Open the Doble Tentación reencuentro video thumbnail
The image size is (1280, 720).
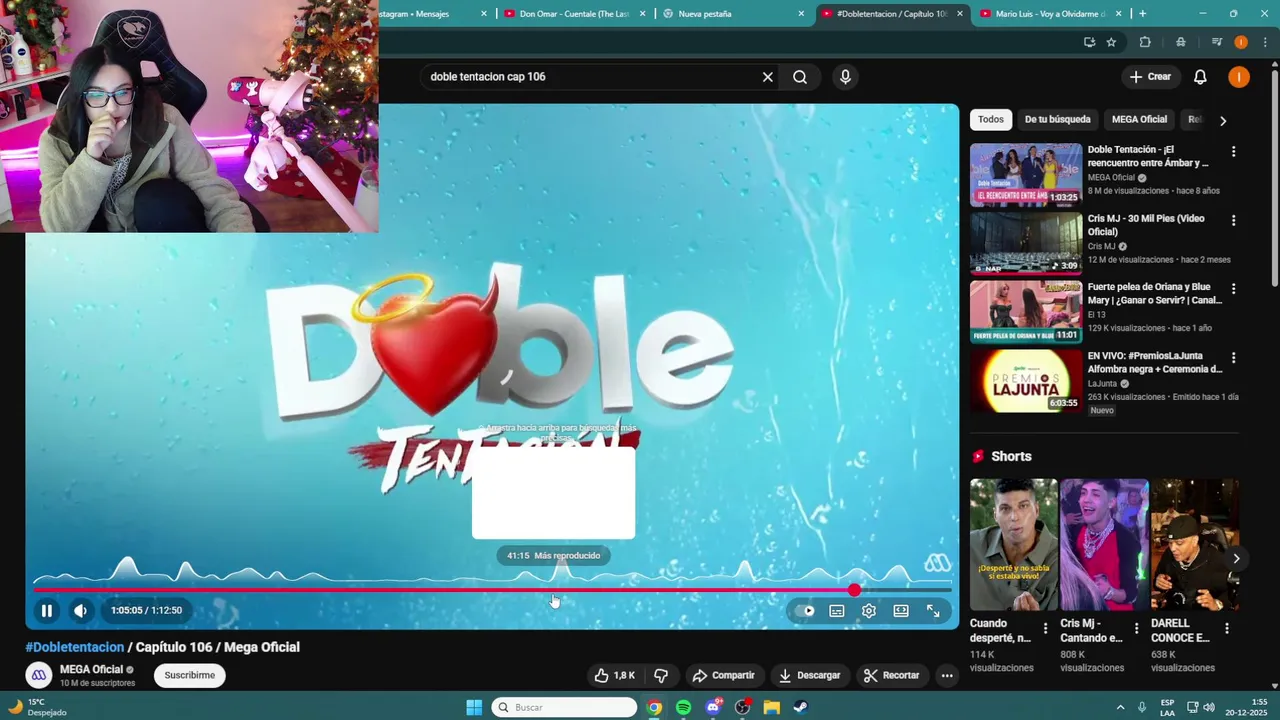[1026, 175]
